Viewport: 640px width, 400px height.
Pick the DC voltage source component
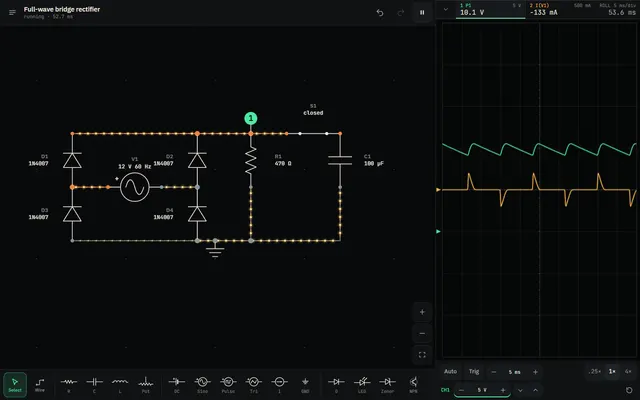coord(177,384)
